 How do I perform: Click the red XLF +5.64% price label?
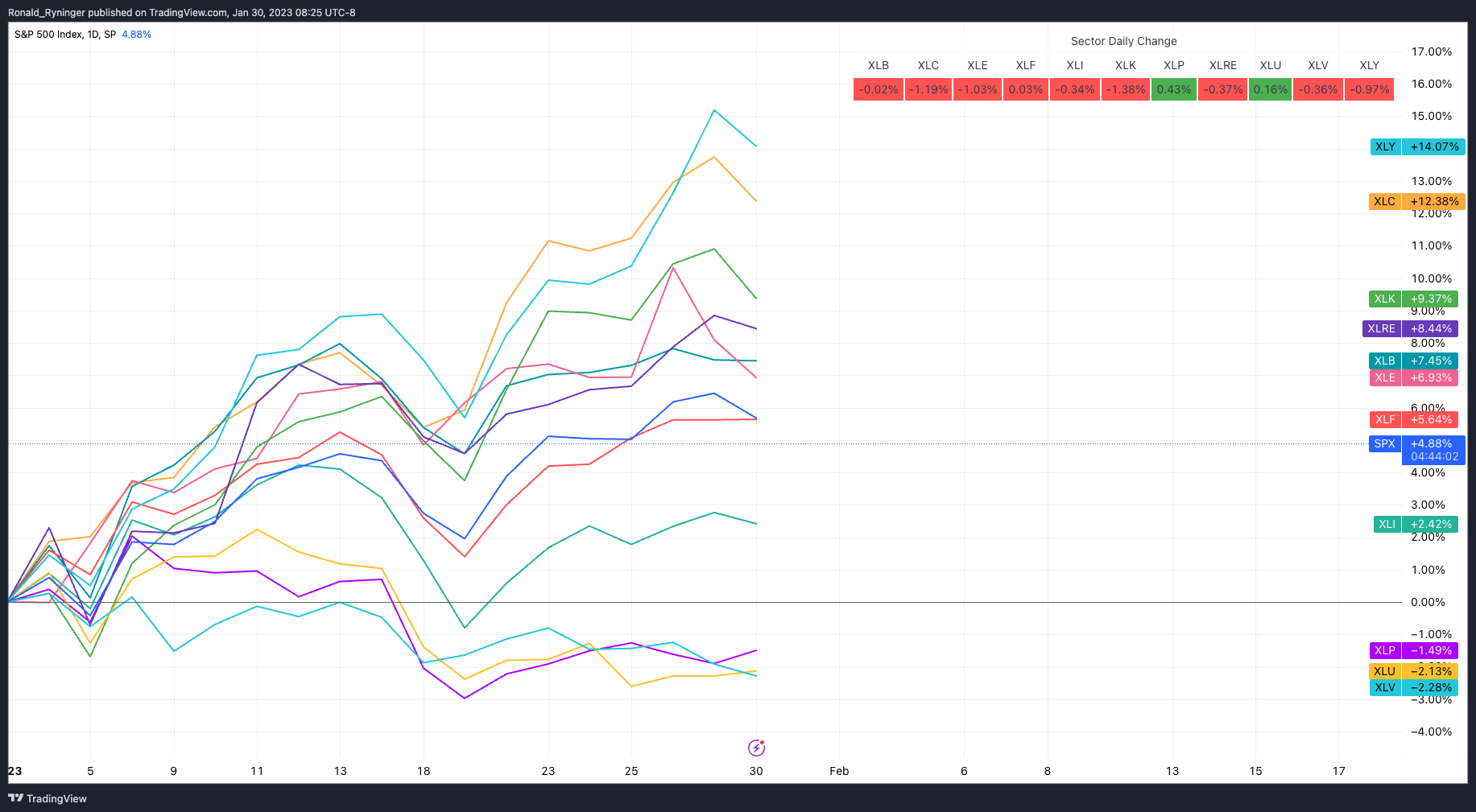tap(1413, 419)
